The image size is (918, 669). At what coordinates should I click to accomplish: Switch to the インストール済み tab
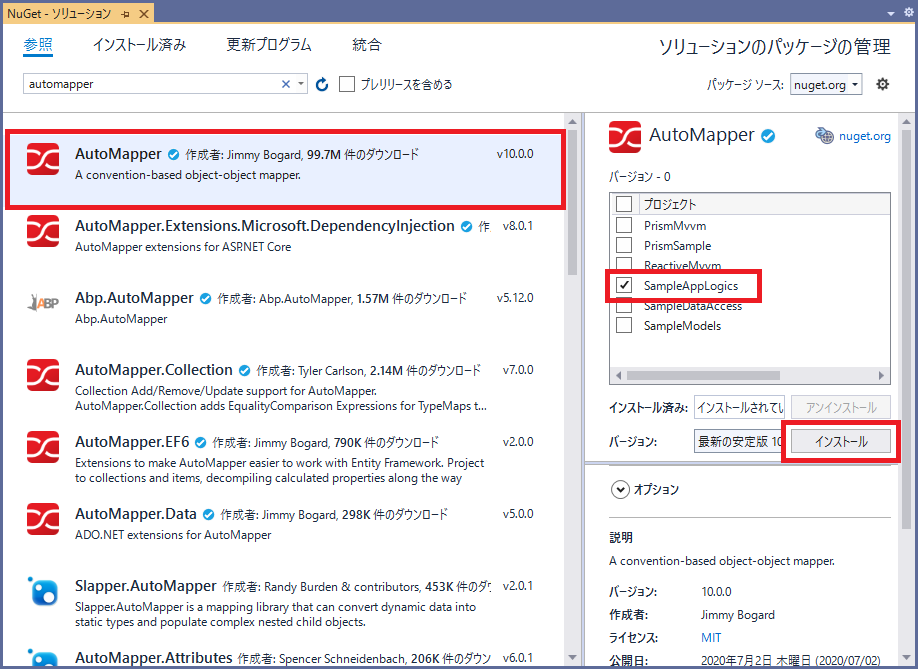[x=139, y=45]
